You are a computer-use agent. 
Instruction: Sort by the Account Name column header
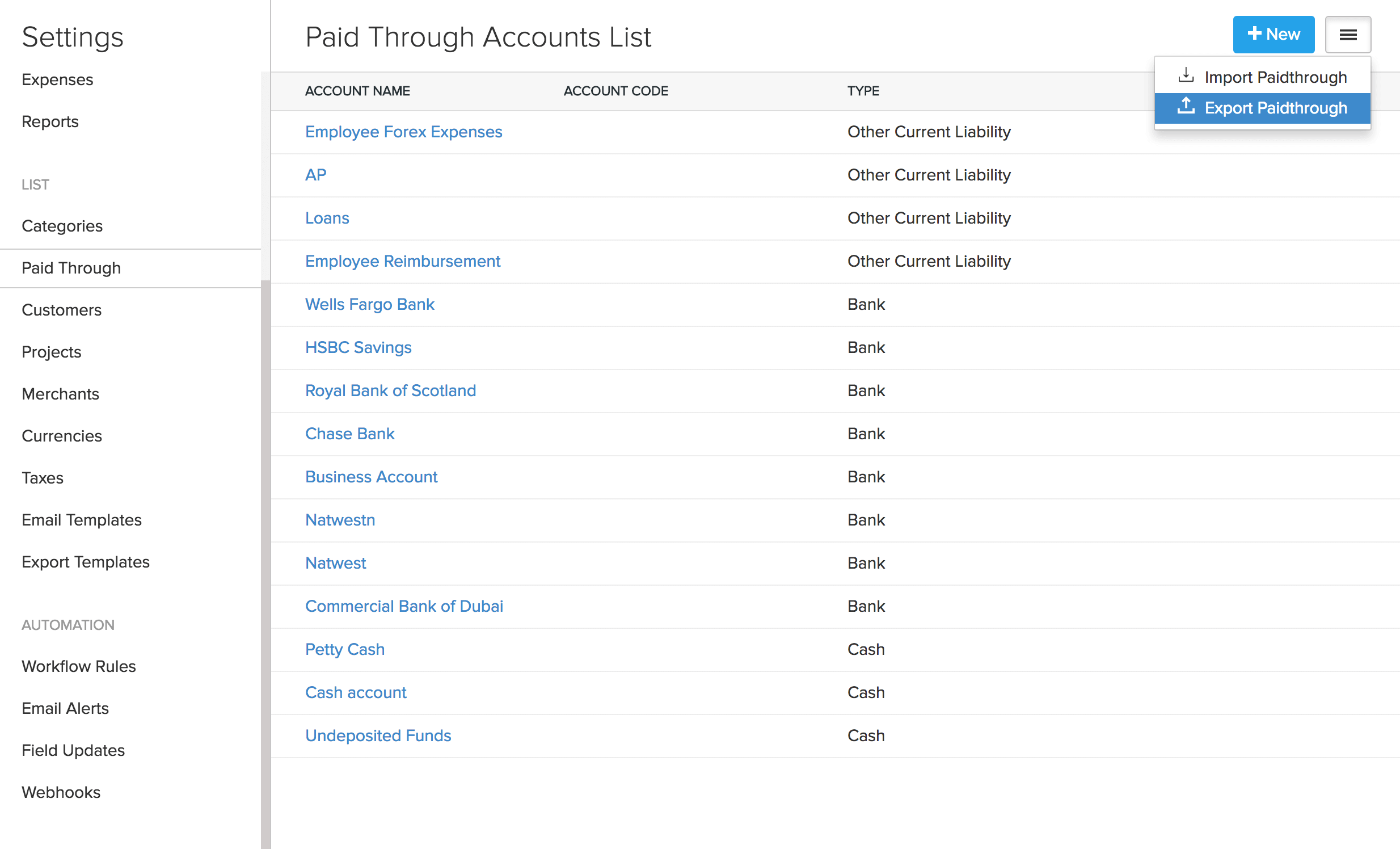357,91
